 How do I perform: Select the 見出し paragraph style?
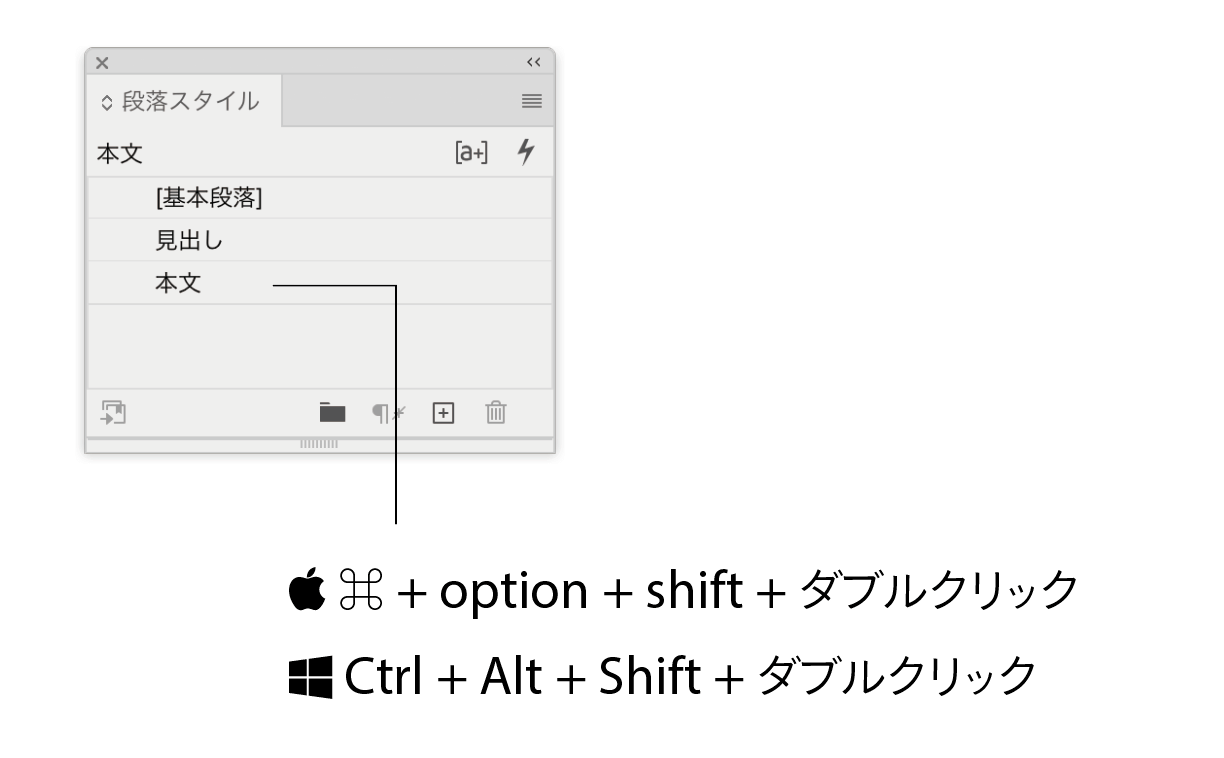point(320,240)
